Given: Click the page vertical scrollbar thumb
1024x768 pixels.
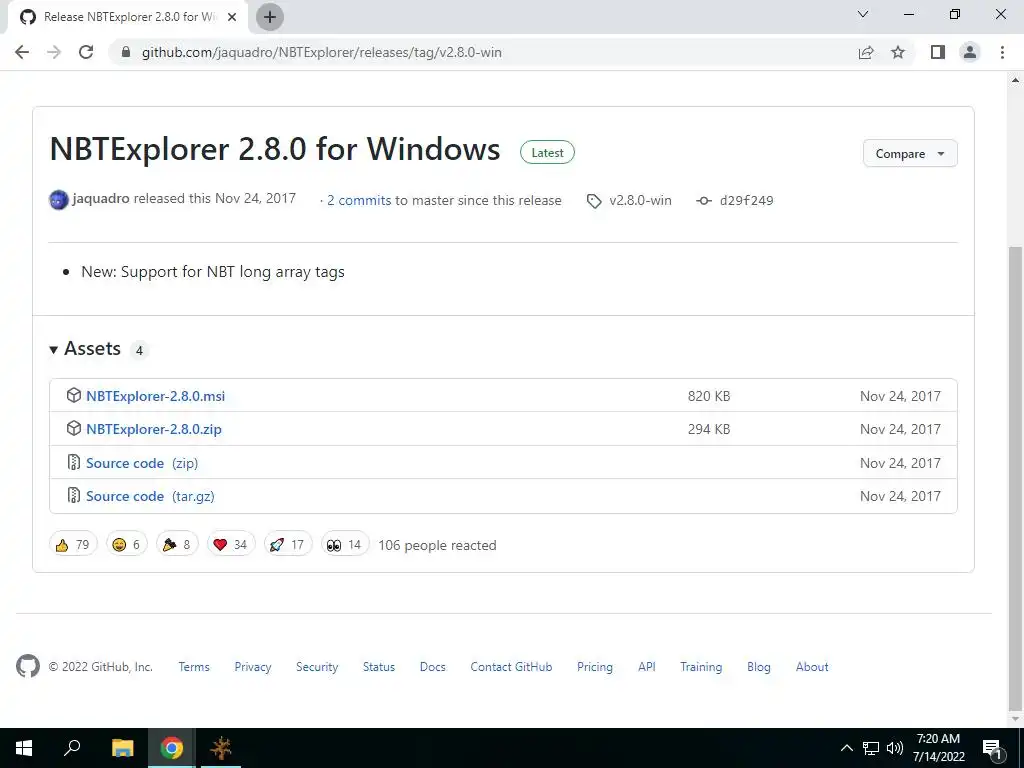Looking at the screenshot, I should pyautogui.click(x=1016, y=477).
